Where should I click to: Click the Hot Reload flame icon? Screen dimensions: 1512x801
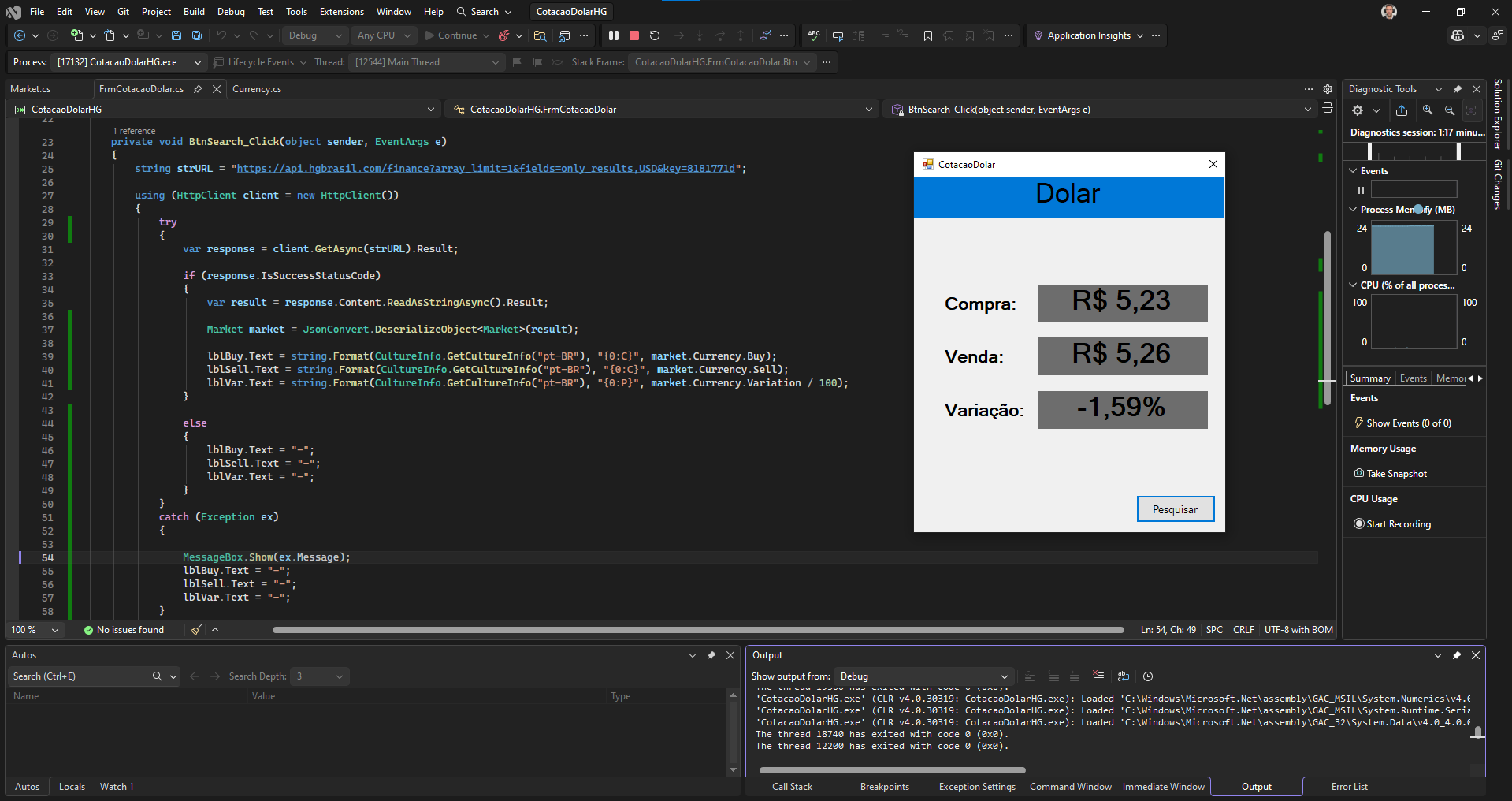pos(503,35)
